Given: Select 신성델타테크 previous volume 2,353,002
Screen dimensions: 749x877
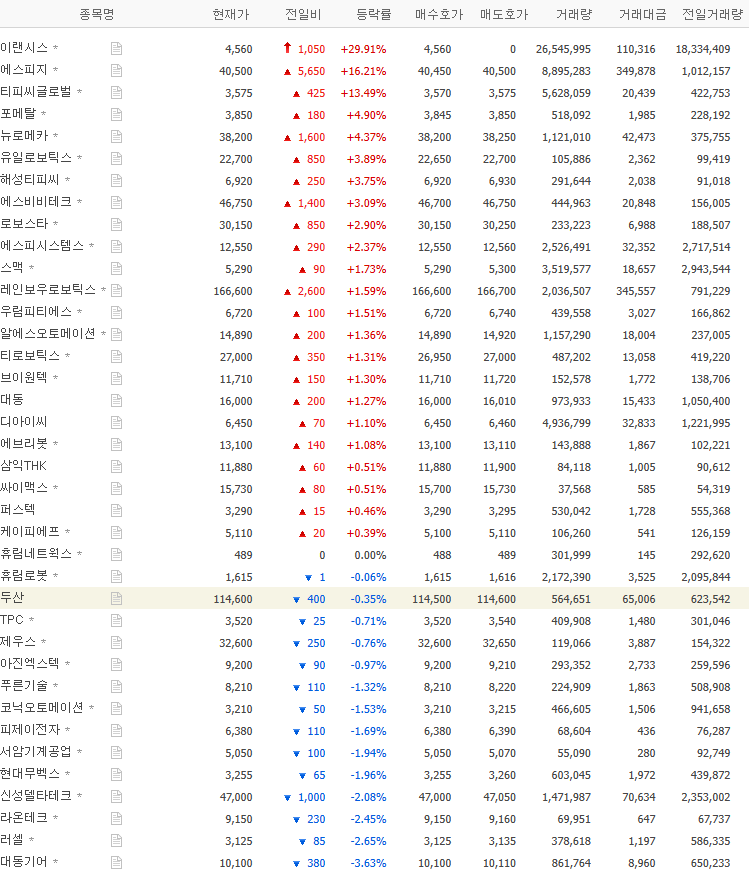Looking at the screenshot, I should 705,797.
